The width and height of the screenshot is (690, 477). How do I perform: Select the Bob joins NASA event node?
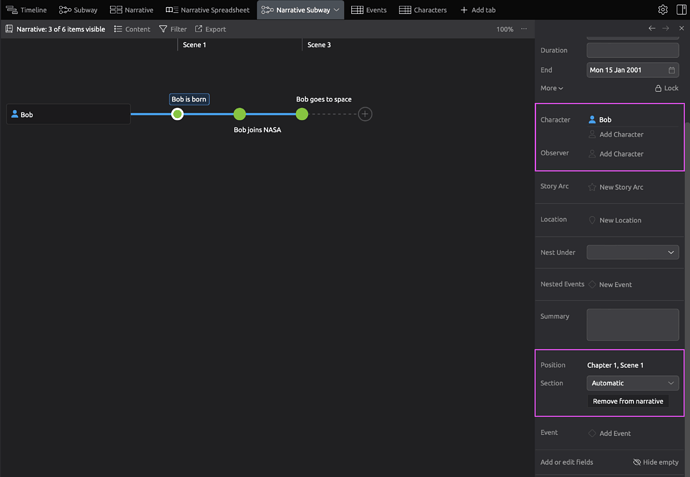[240, 114]
